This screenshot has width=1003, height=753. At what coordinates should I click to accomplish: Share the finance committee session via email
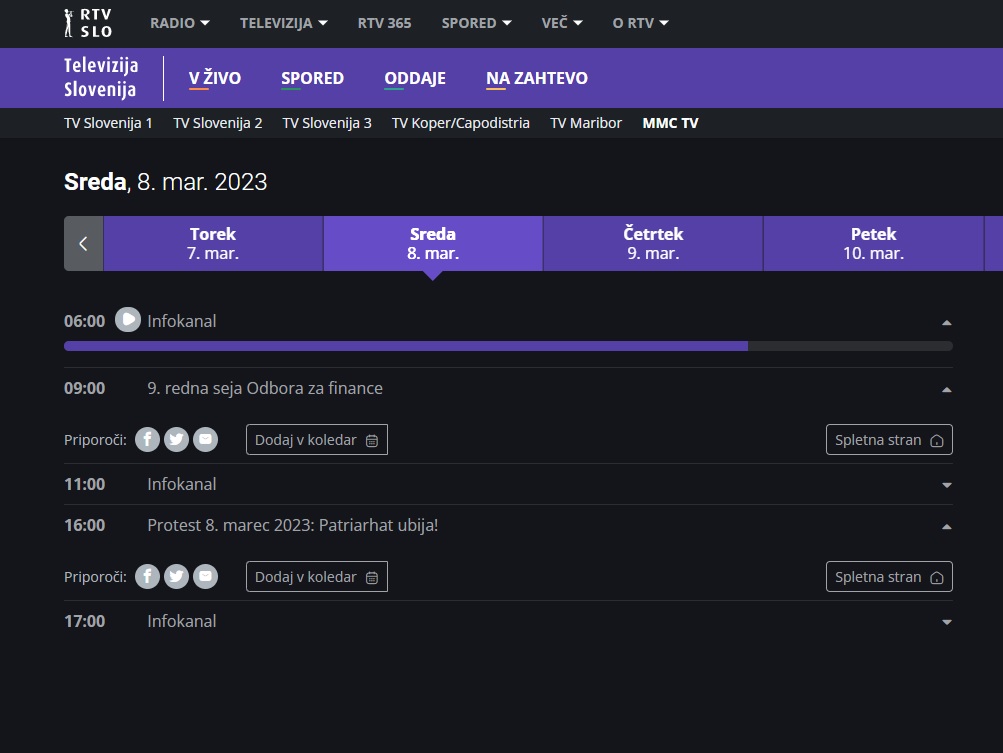tap(205, 439)
